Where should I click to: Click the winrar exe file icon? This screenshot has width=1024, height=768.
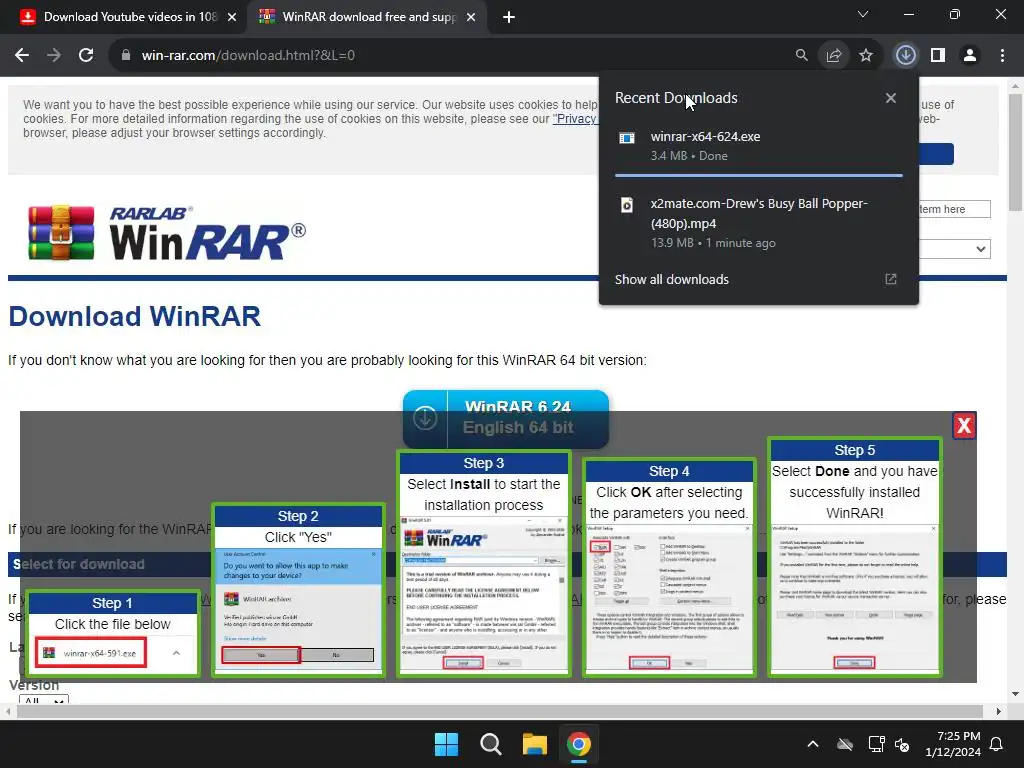pyautogui.click(x=626, y=138)
